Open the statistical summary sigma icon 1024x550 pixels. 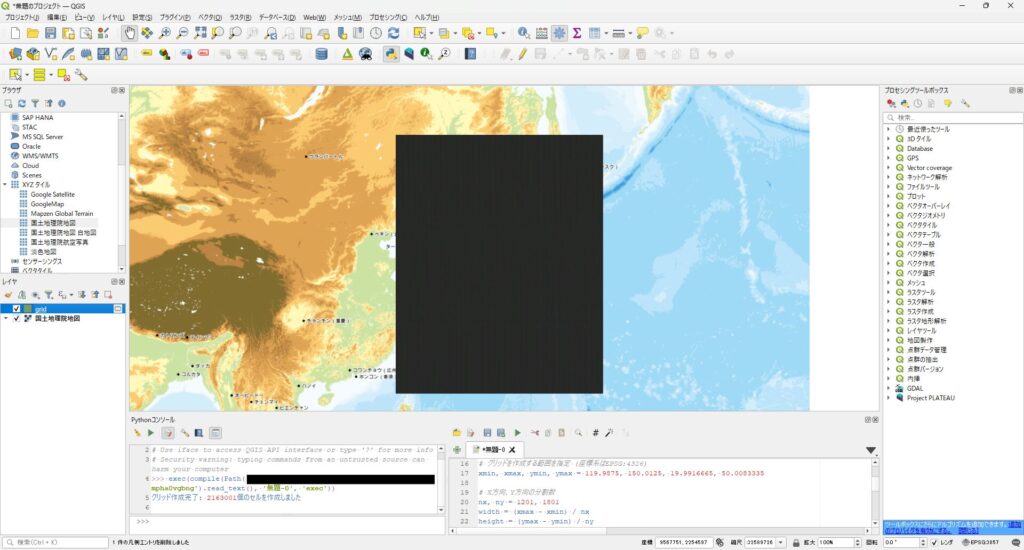coord(577,33)
